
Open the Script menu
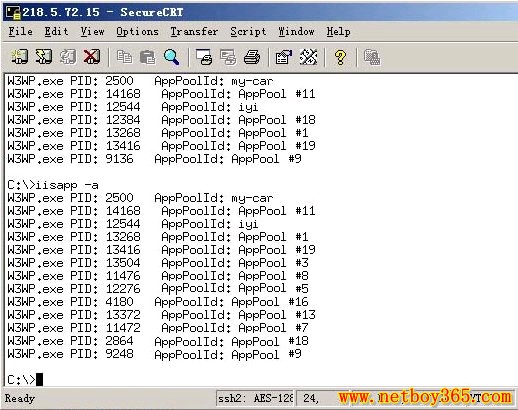[x=248, y=32]
